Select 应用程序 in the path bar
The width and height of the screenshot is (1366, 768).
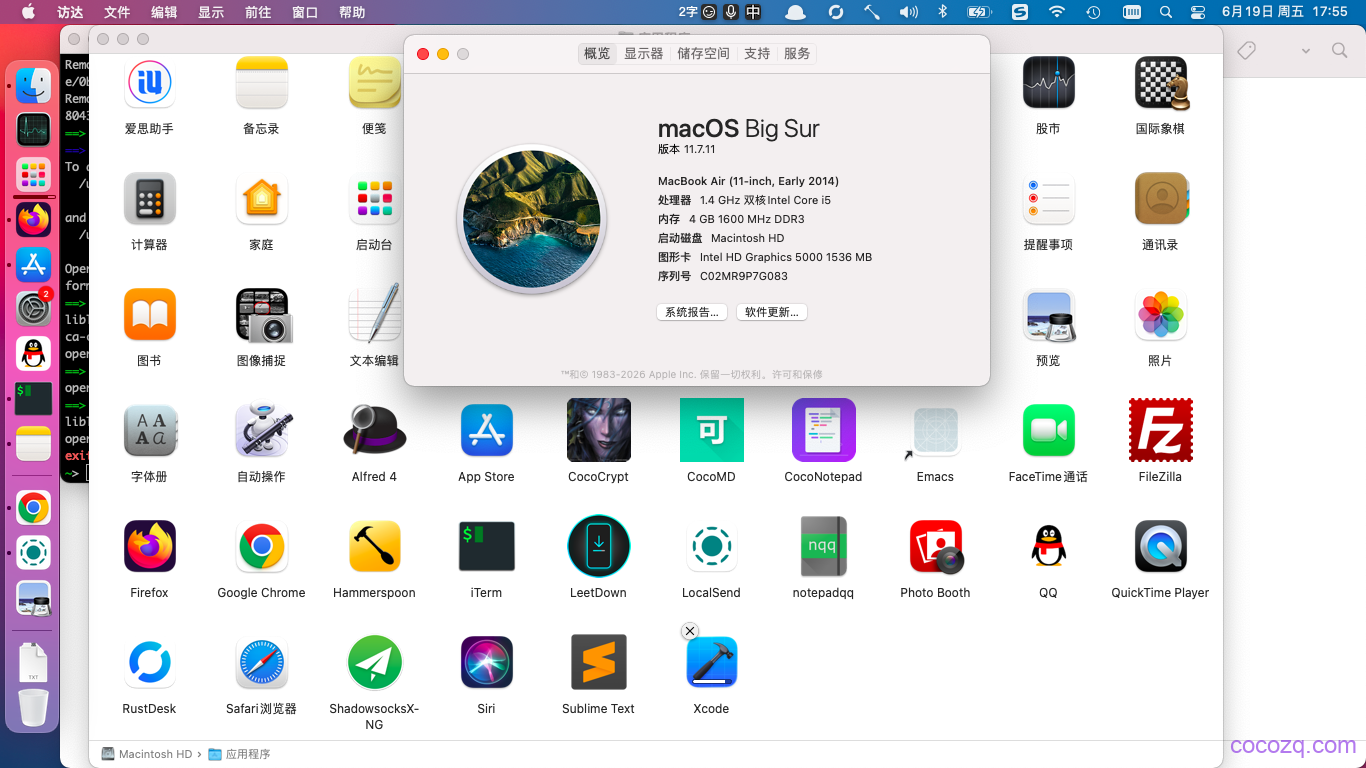(x=240, y=754)
